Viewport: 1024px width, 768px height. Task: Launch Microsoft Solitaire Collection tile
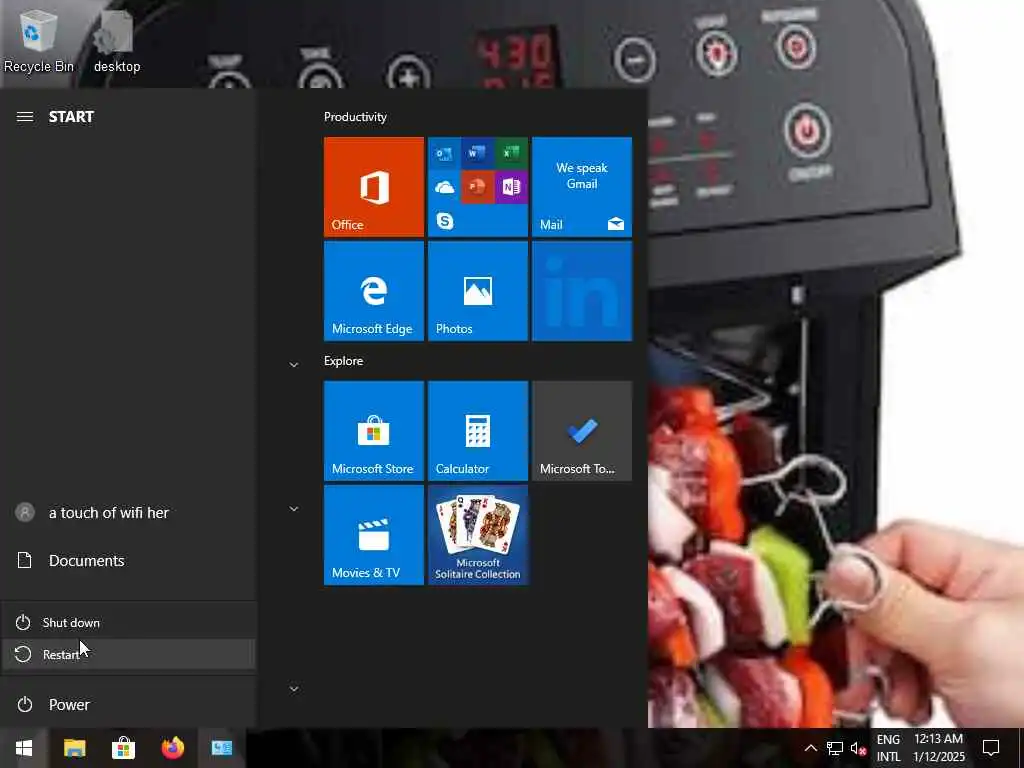pyautogui.click(x=478, y=535)
